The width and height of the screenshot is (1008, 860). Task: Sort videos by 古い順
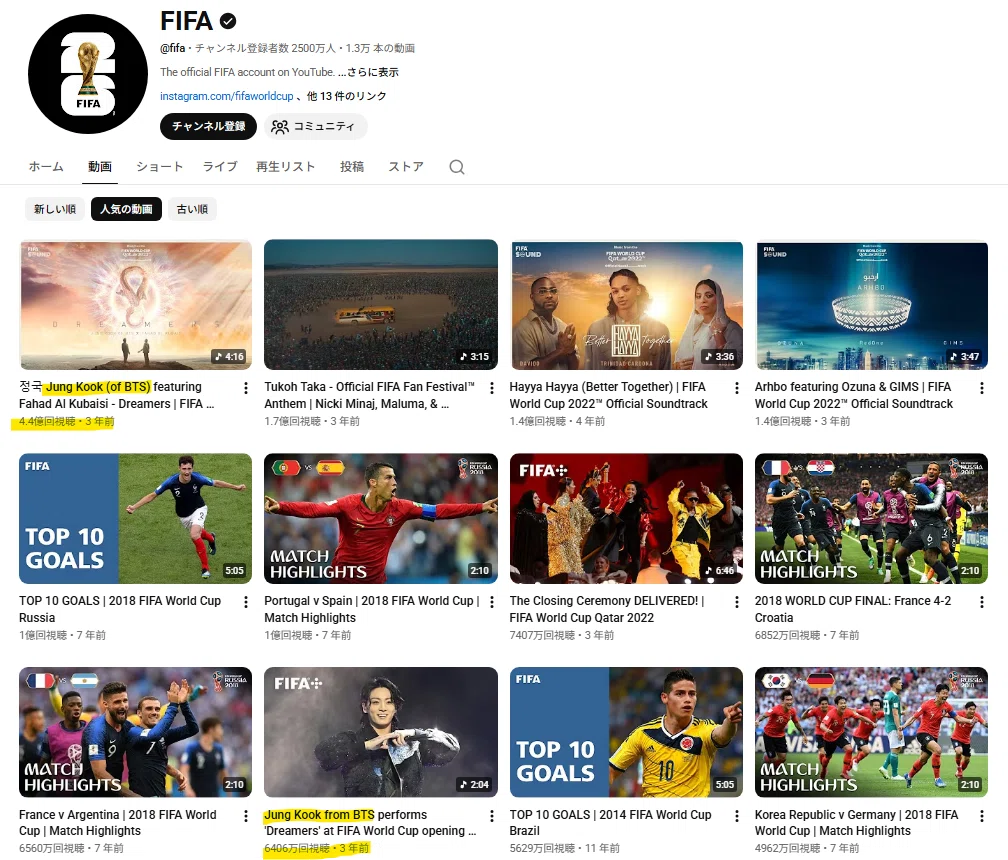point(192,209)
